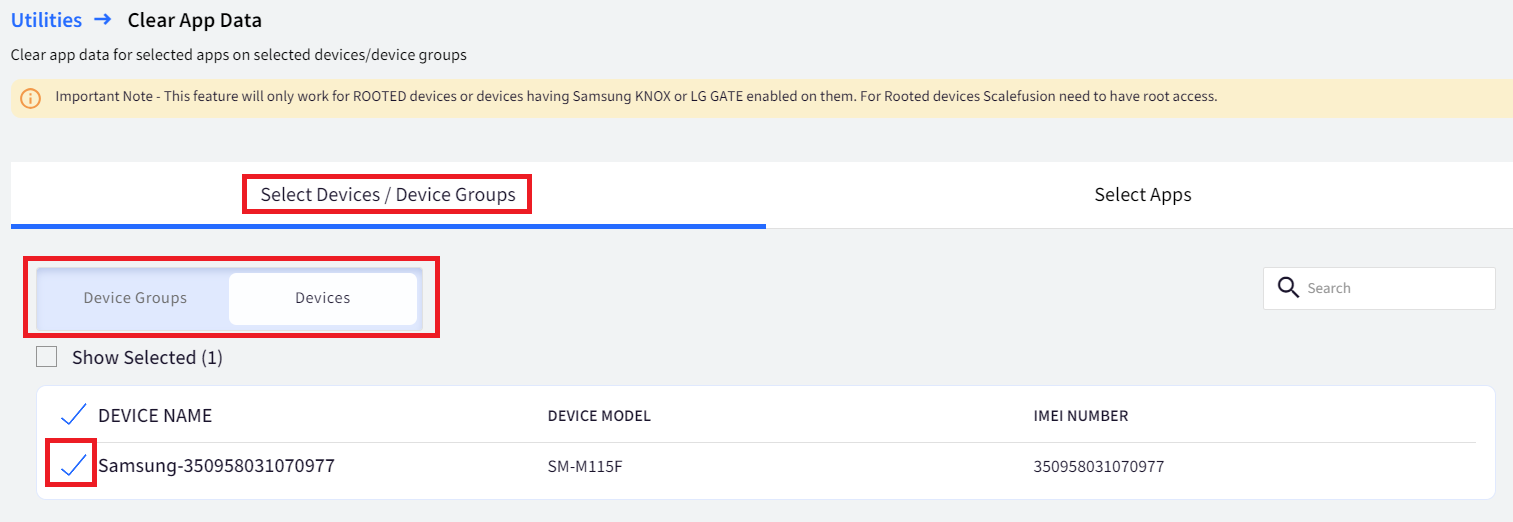Toggle view to Device Groups
1513x522 pixels.
135,298
